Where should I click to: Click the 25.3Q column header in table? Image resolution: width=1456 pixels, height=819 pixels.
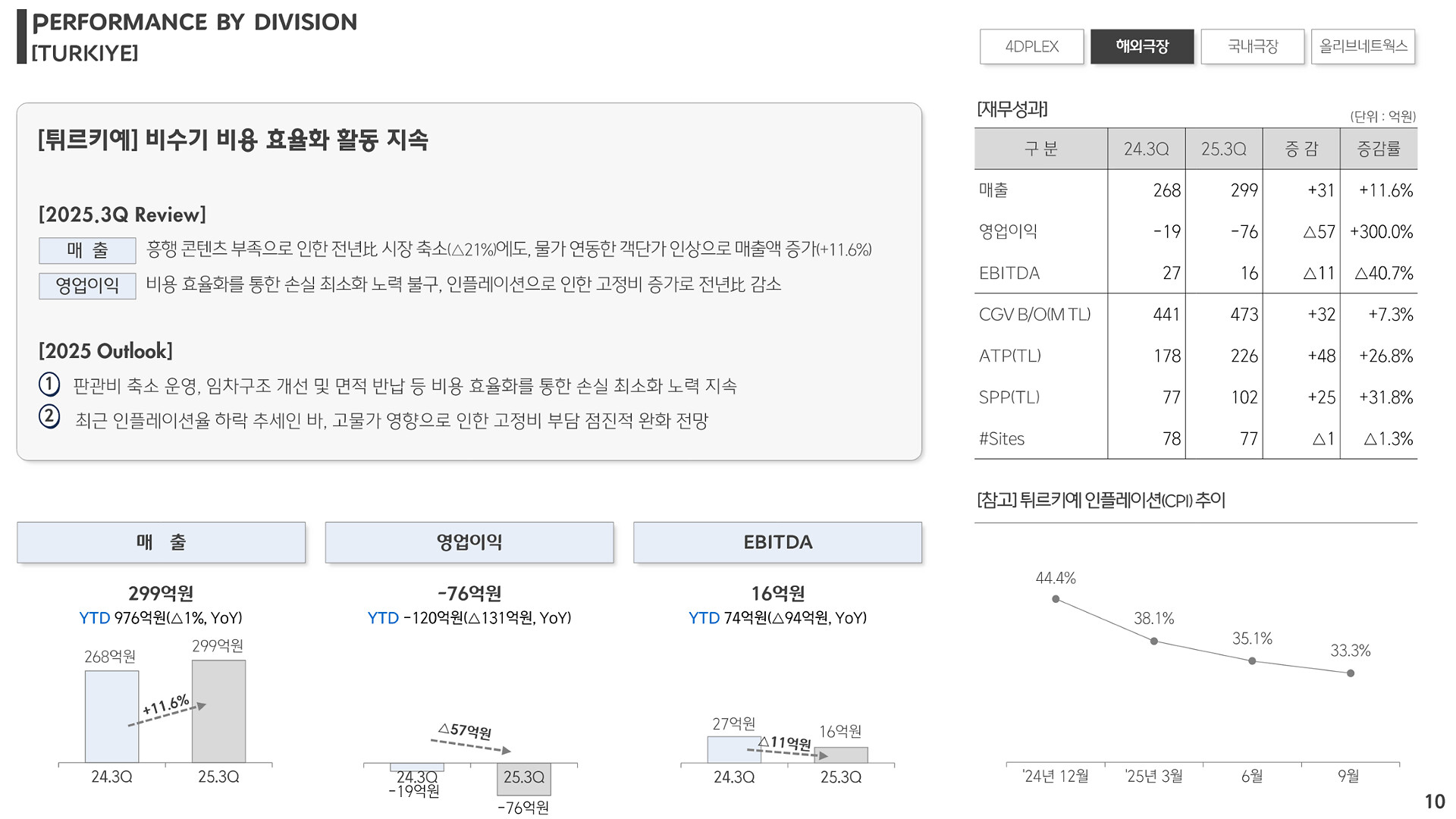(x=1223, y=149)
